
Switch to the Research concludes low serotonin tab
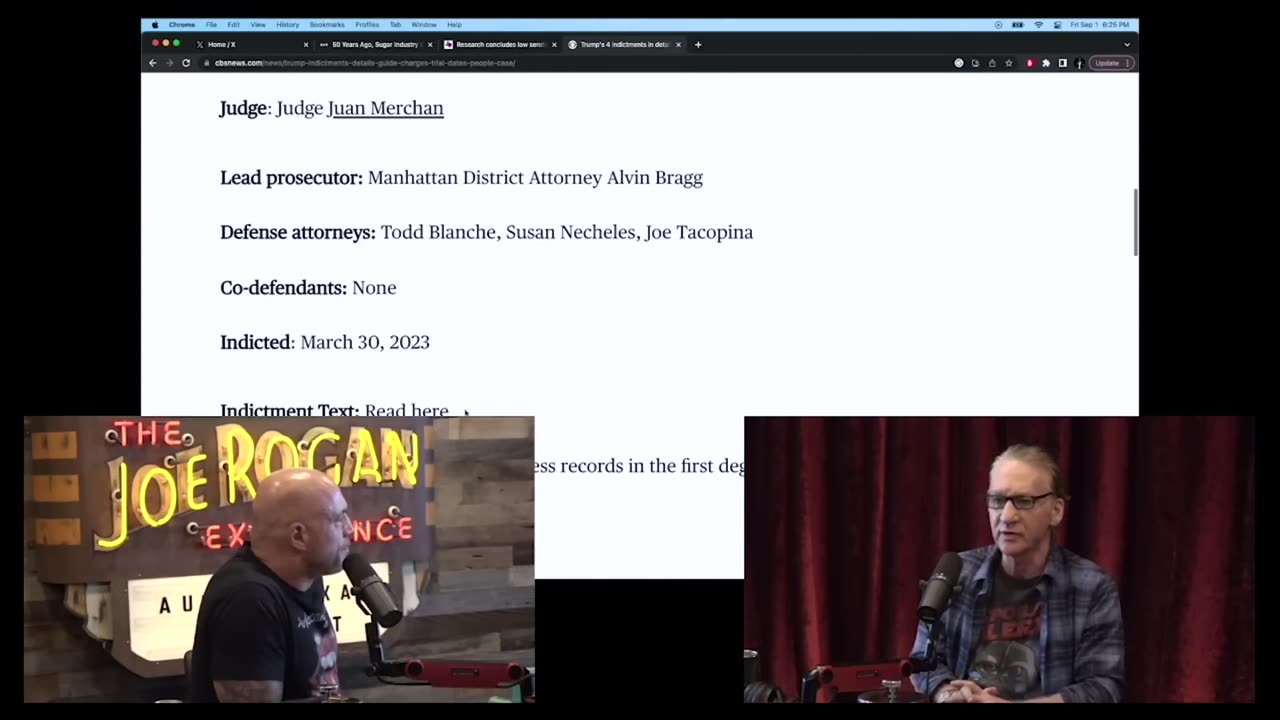pyautogui.click(x=499, y=44)
